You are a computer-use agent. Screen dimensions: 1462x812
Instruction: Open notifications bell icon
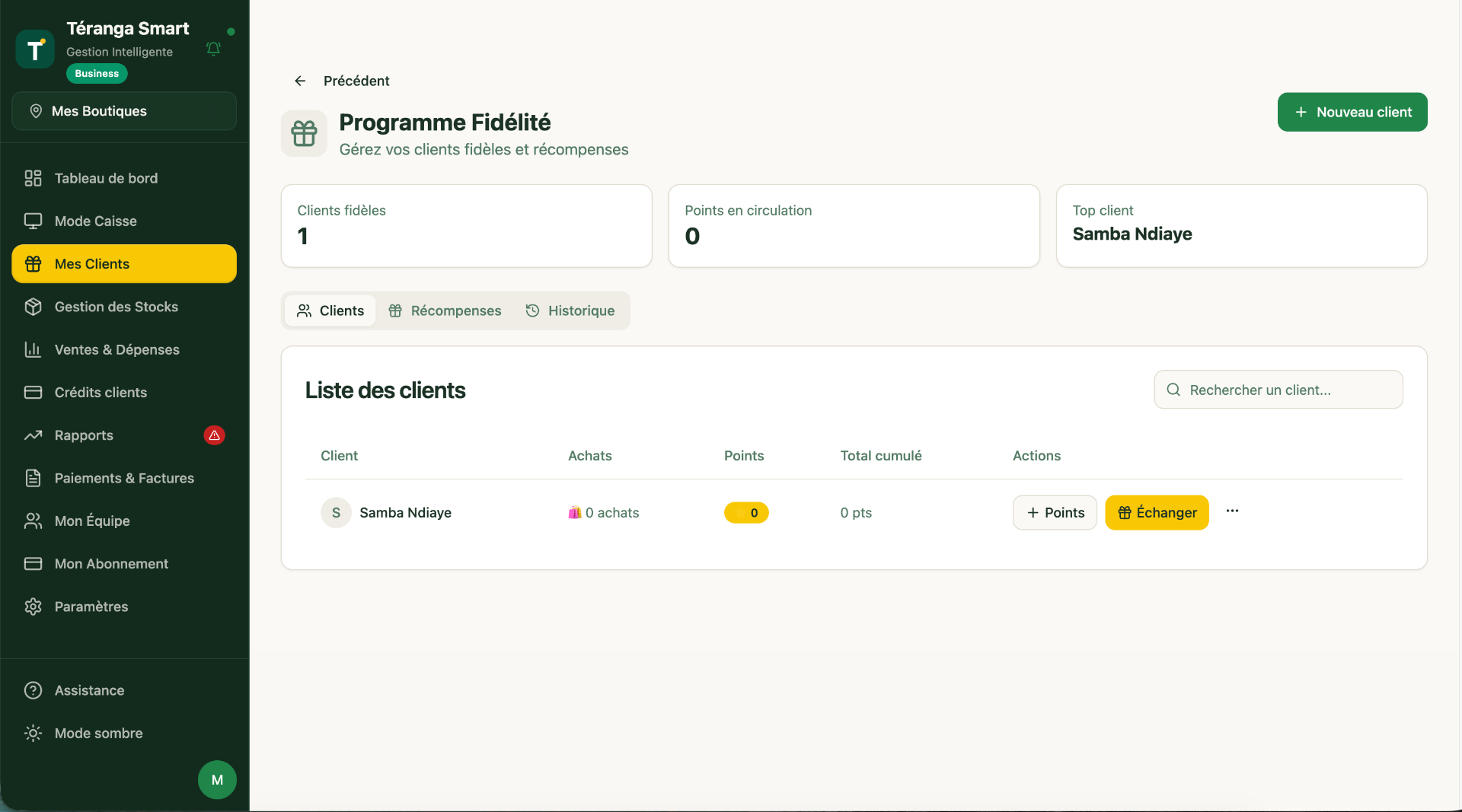click(x=213, y=49)
